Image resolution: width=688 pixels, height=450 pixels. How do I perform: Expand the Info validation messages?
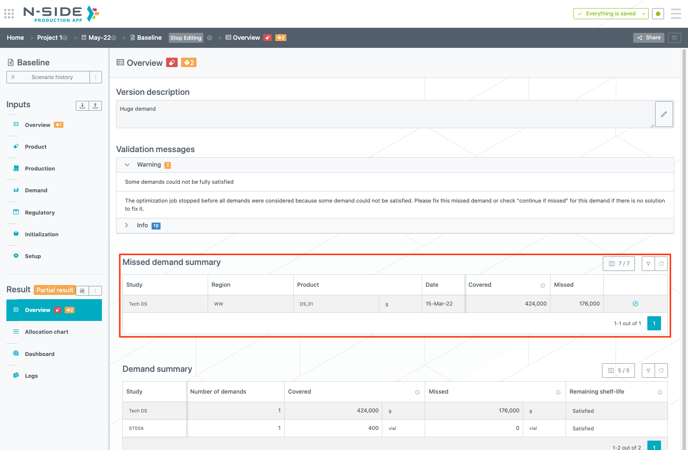tap(127, 225)
